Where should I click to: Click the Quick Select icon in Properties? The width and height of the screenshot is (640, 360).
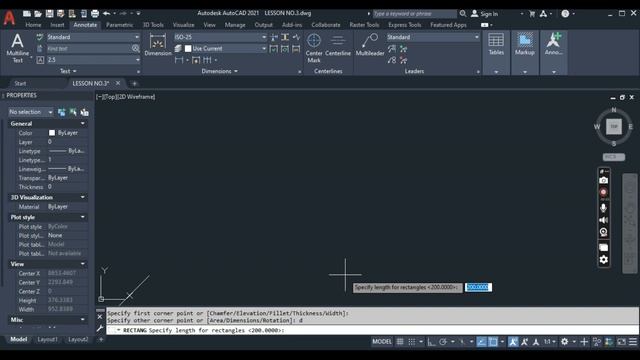84,112
